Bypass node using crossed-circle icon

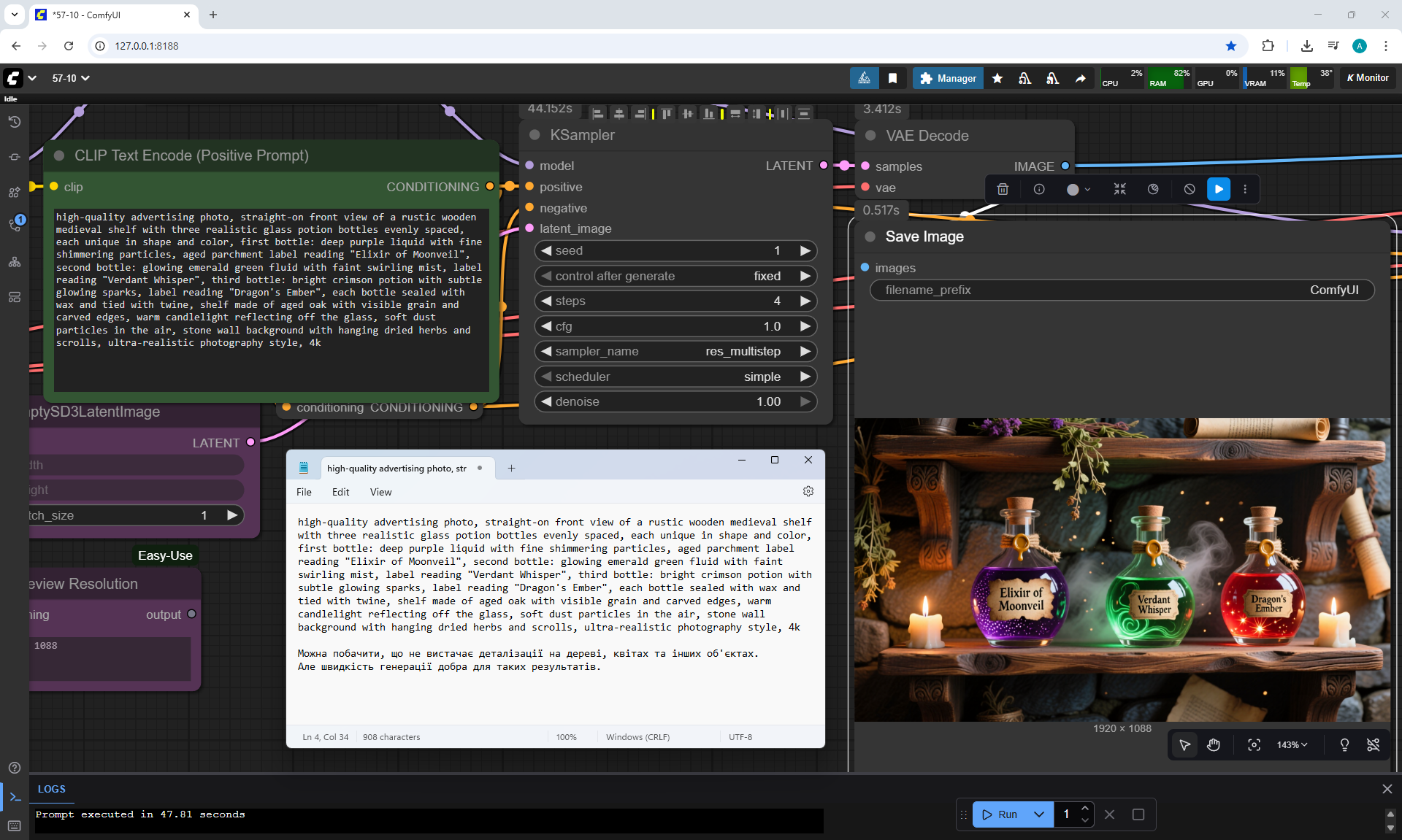pos(1190,189)
